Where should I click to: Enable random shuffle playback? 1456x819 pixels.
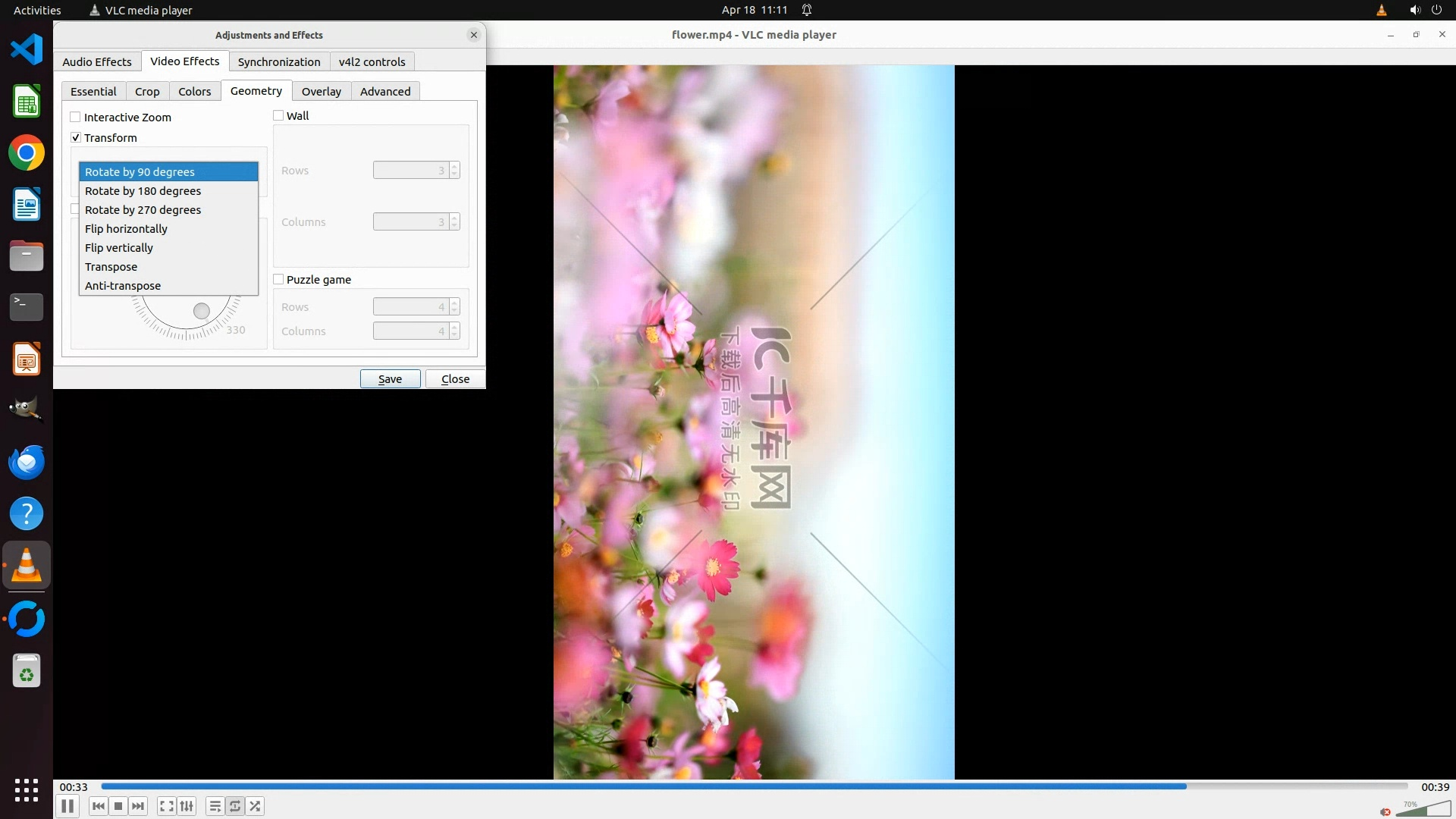coord(256,806)
